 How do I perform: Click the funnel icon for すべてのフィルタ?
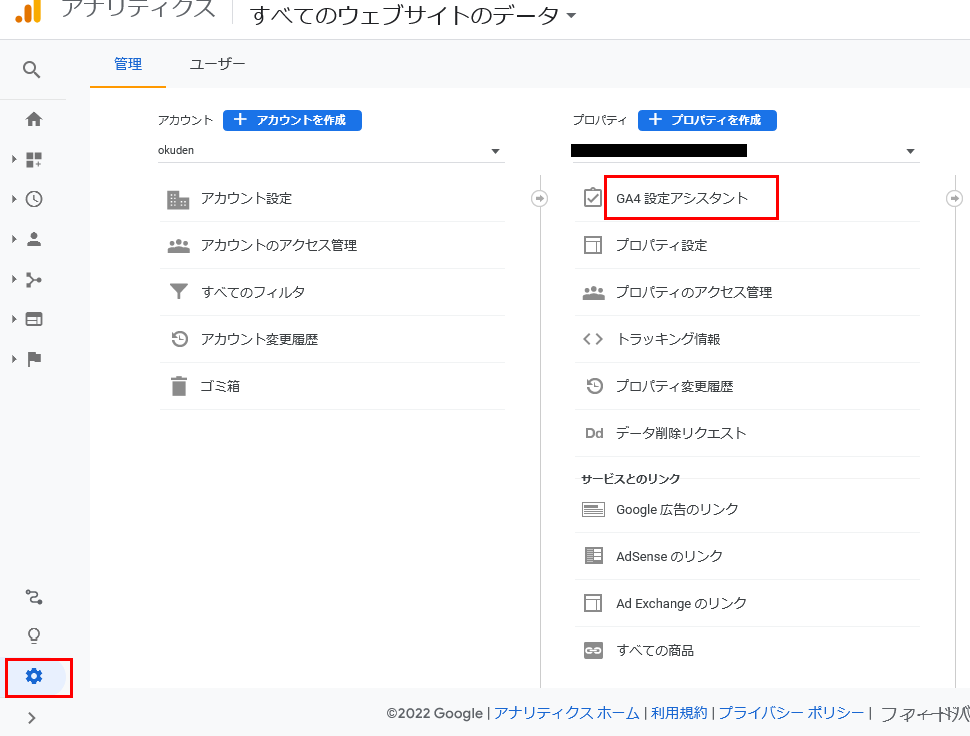point(178,292)
